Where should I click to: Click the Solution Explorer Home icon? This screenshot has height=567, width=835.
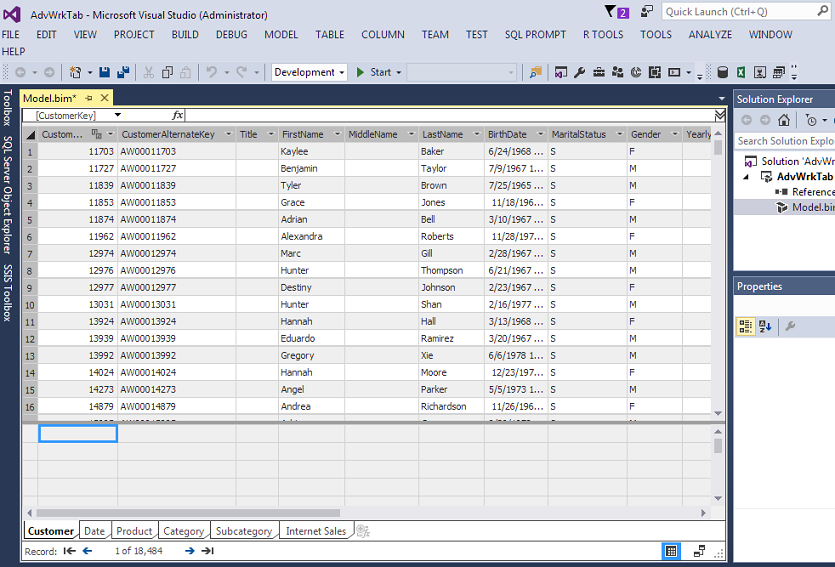click(782, 120)
